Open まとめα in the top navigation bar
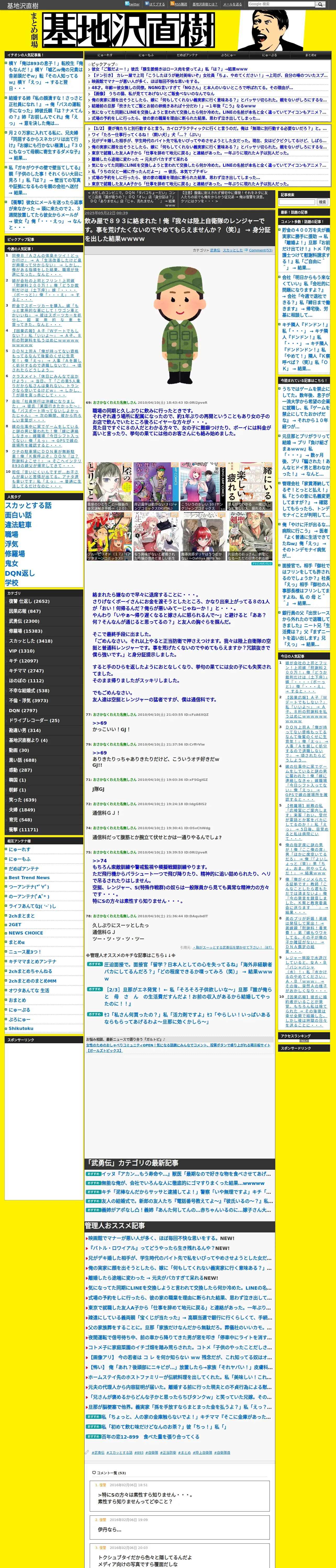Screen dimensions: 336x1568 click(x=310, y=55)
